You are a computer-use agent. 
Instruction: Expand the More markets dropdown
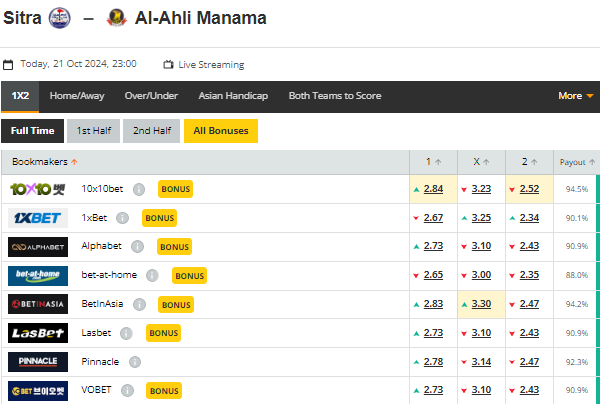tap(576, 96)
